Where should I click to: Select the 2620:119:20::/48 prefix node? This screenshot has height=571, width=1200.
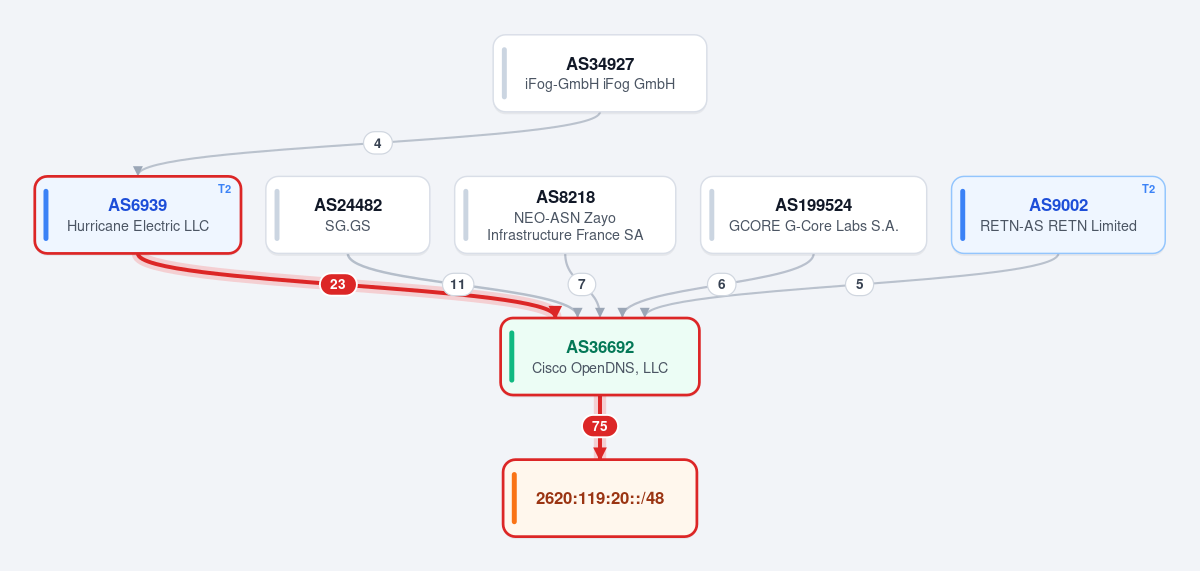pos(600,498)
